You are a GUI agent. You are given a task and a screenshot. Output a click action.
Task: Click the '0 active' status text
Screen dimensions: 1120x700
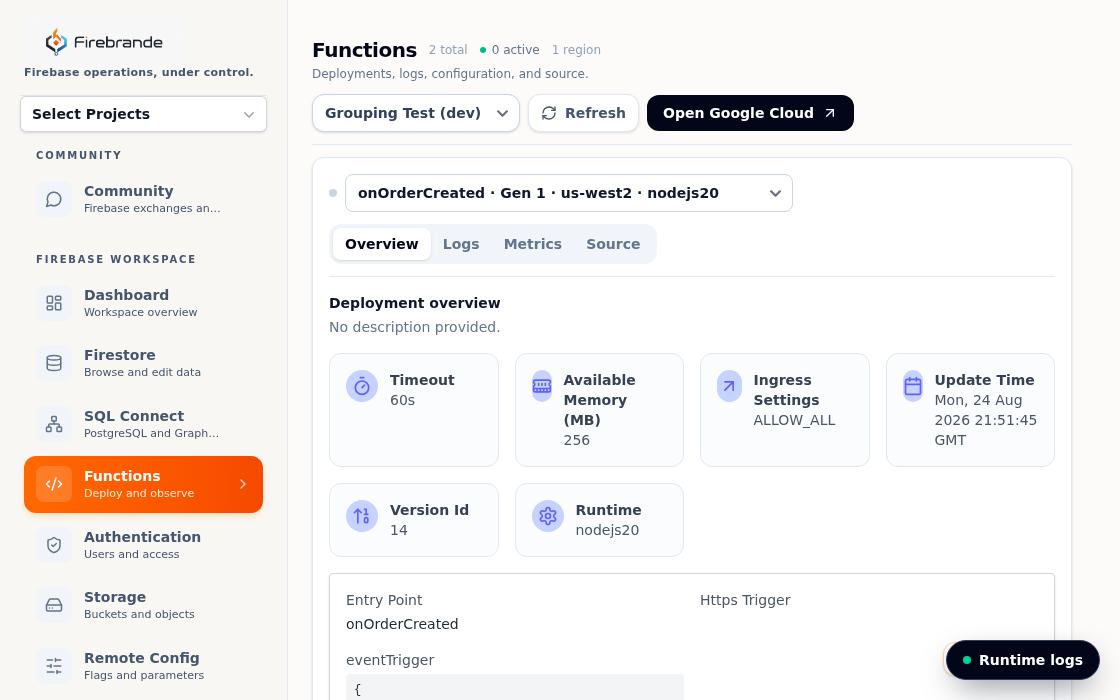click(x=515, y=50)
